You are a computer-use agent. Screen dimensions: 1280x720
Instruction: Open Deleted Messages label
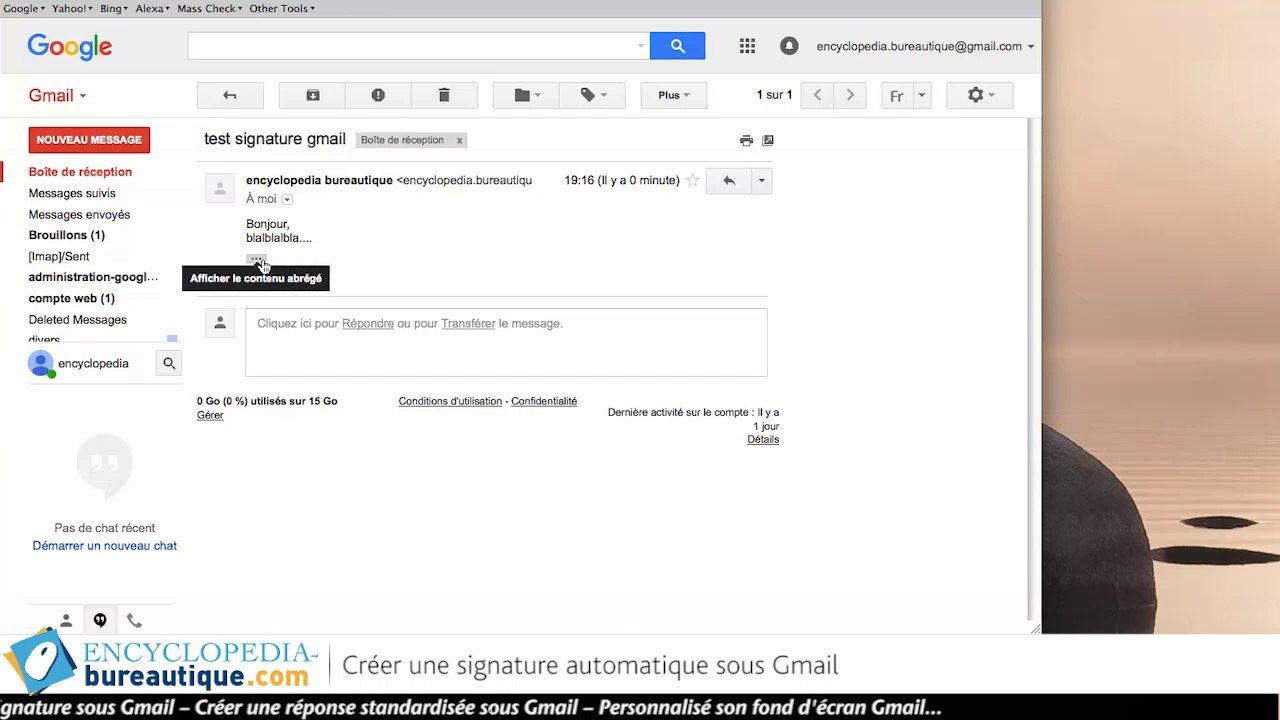pos(77,320)
